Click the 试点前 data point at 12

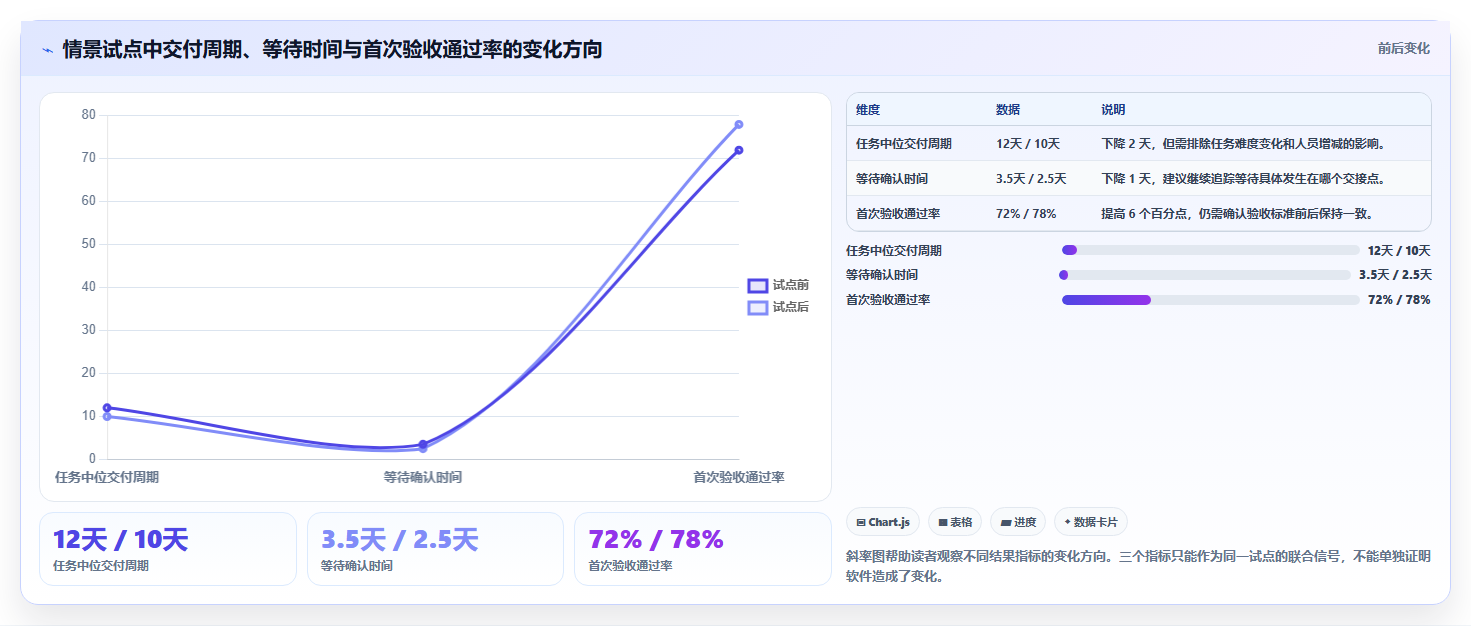click(107, 408)
